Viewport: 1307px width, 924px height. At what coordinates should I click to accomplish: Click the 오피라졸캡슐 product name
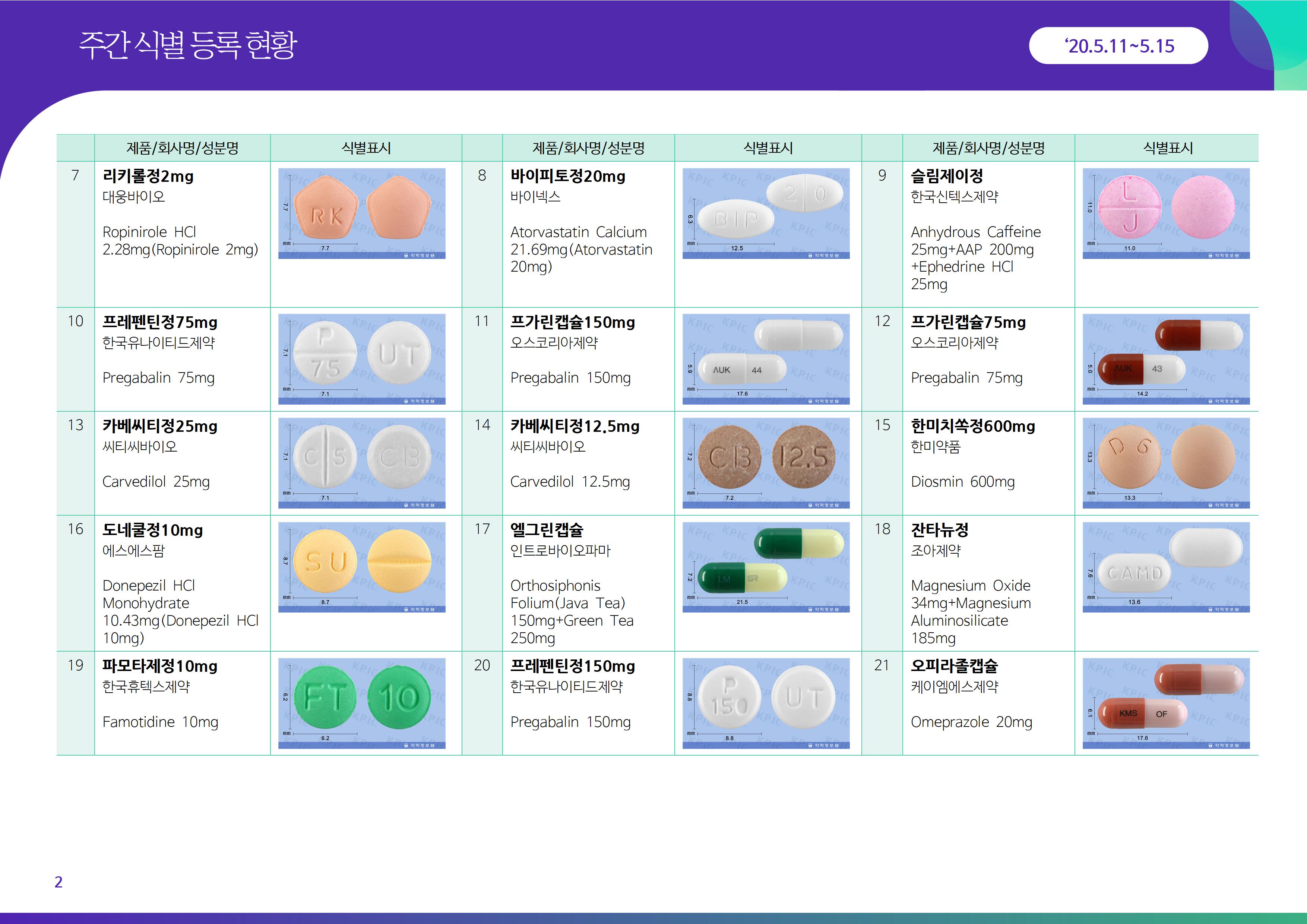pos(954,665)
